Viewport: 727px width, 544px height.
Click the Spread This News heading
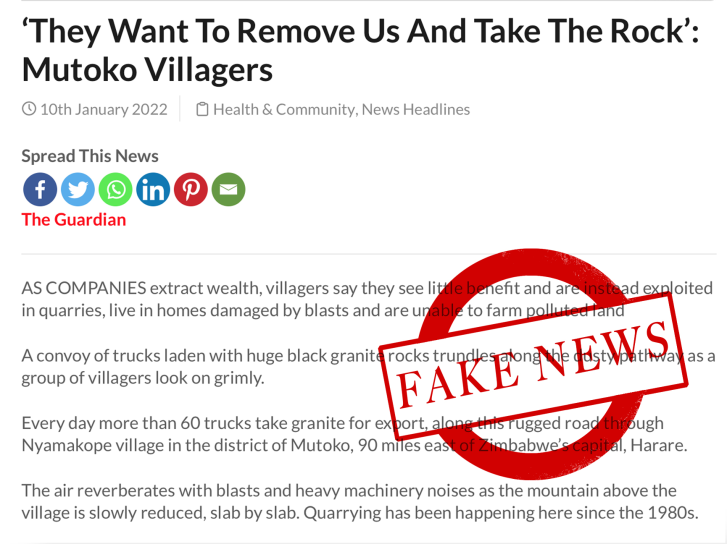[90, 156]
